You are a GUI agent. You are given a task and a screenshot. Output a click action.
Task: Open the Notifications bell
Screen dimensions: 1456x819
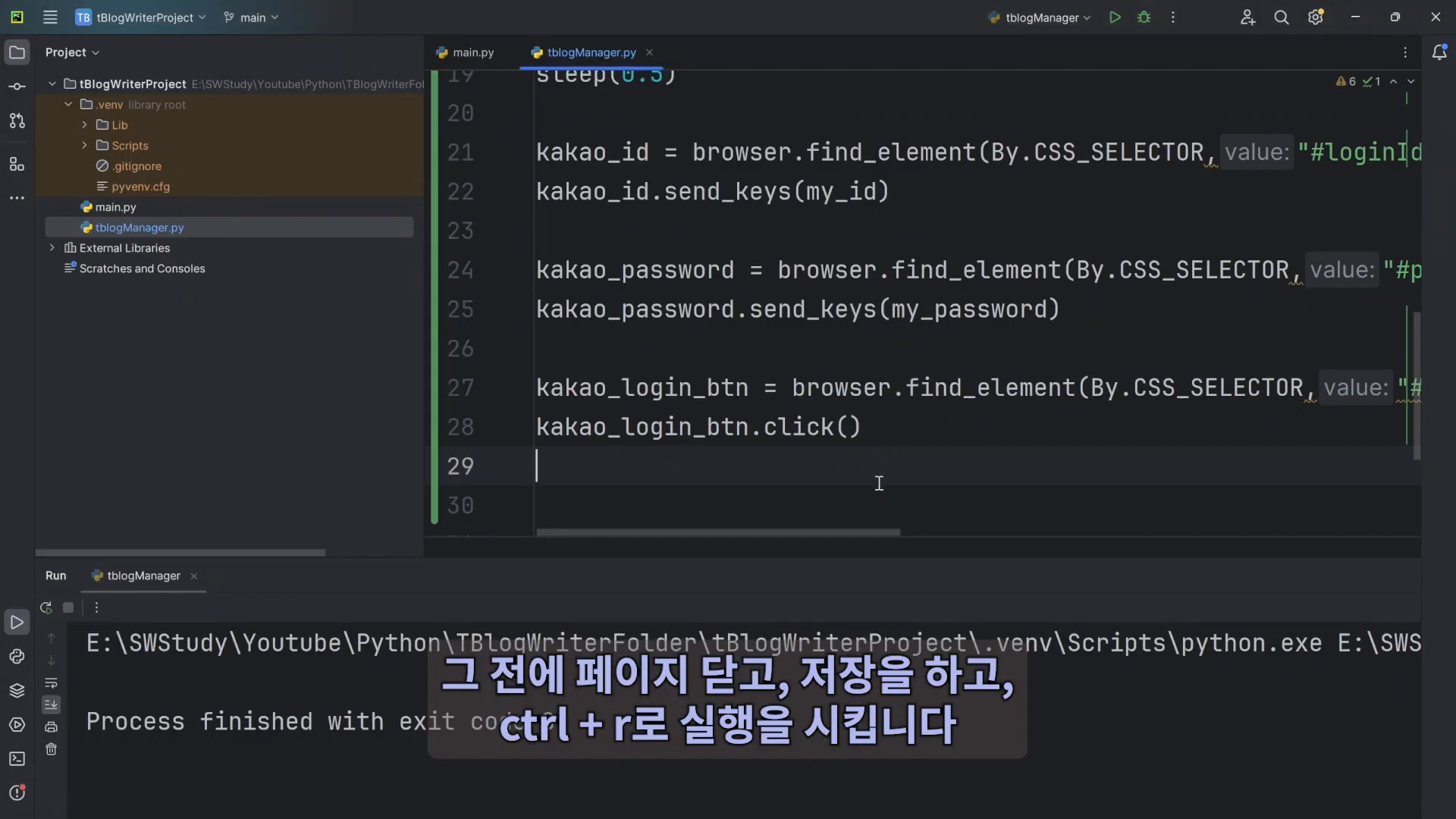click(1439, 52)
